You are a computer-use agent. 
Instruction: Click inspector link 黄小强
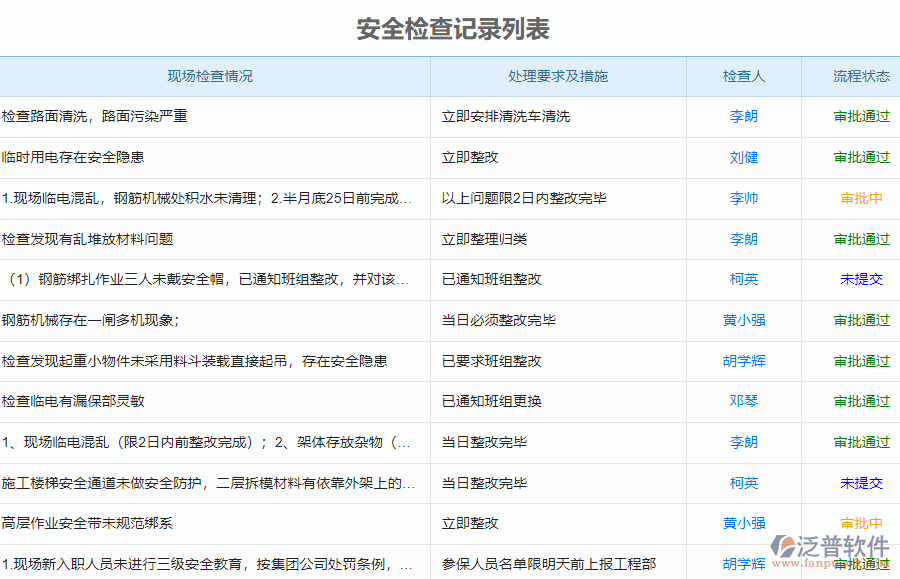pyautogui.click(x=743, y=320)
